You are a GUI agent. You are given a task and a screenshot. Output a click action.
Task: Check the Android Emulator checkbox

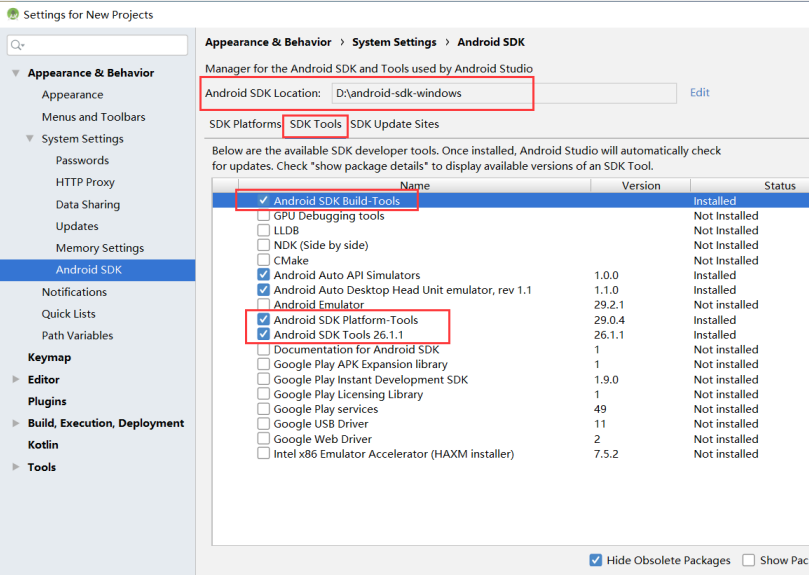point(264,304)
